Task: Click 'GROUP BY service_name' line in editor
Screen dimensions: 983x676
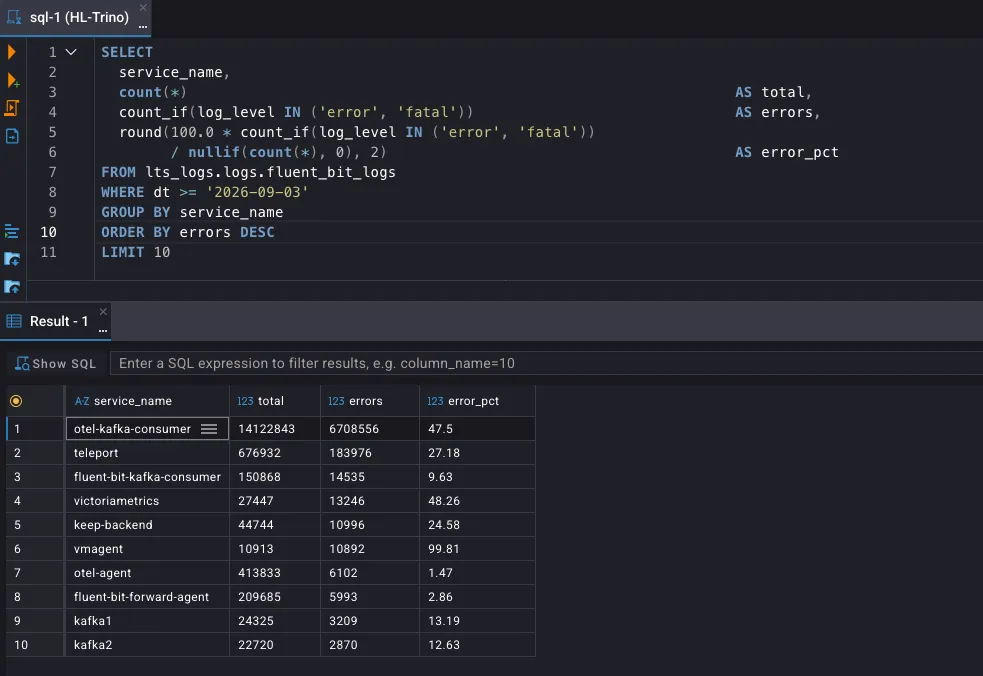Action: [192, 212]
